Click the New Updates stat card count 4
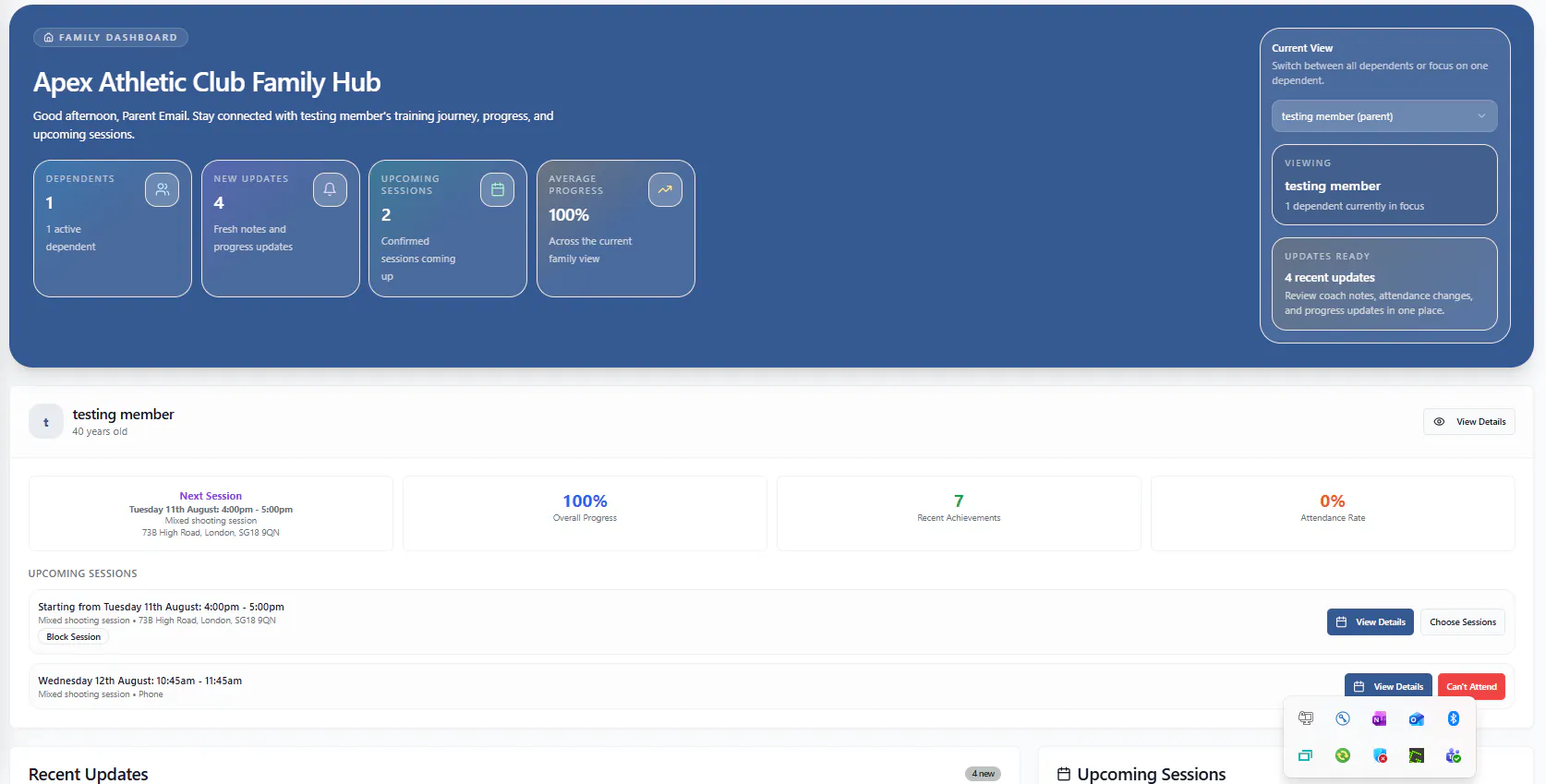 pyautogui.click(x=219, y=203)
